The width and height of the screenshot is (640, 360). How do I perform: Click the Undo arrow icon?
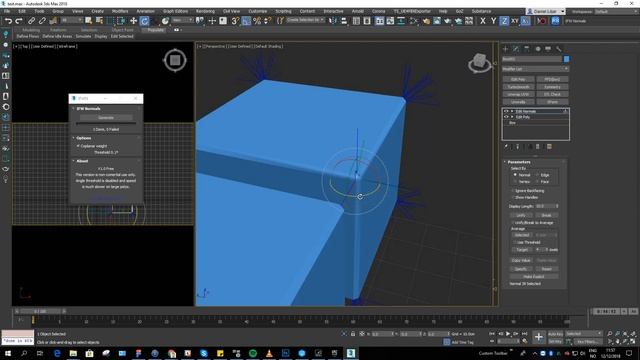pyautogui.click(x=8, y=21)
